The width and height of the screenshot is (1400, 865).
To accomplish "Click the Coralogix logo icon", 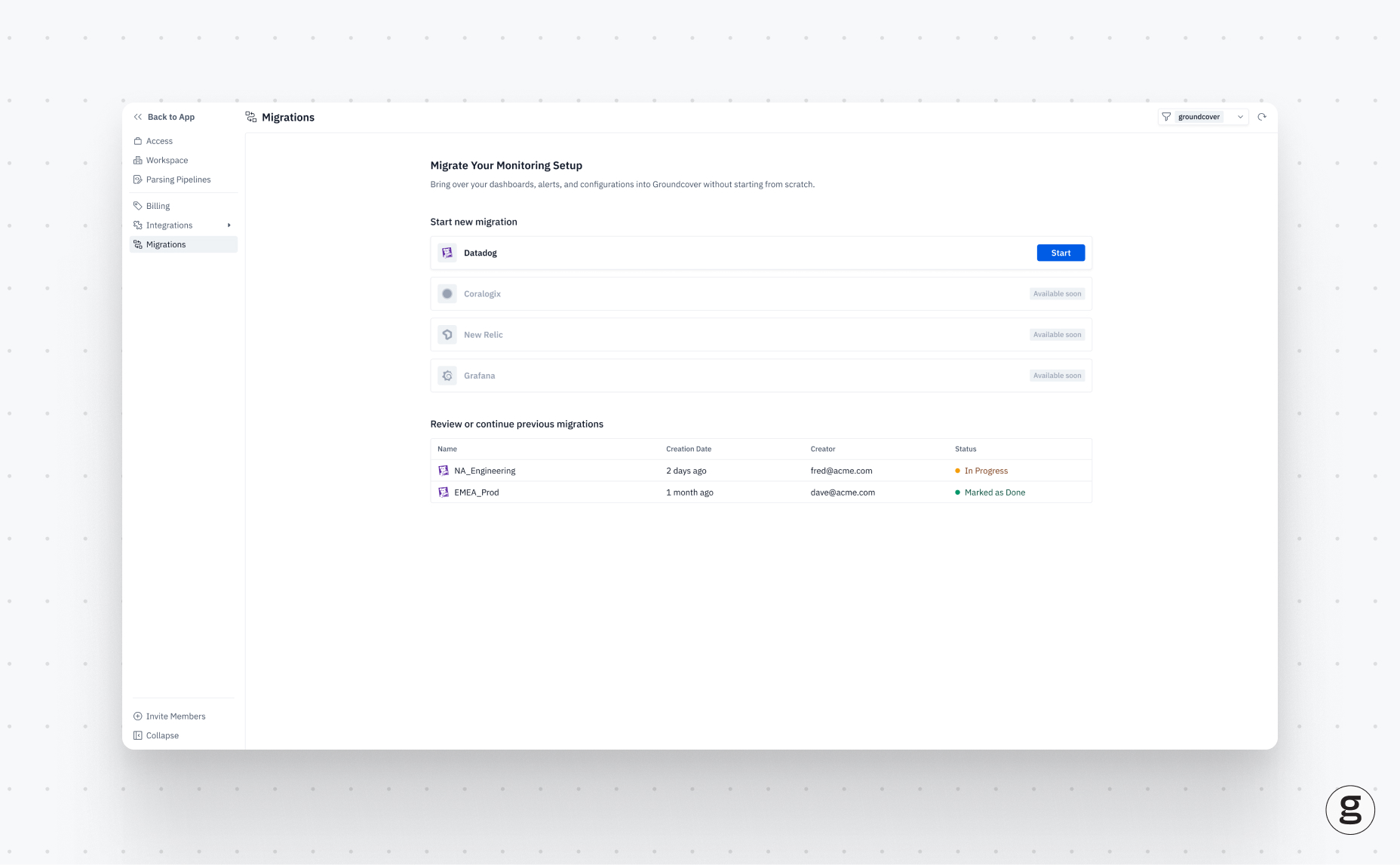I will 447,294.
